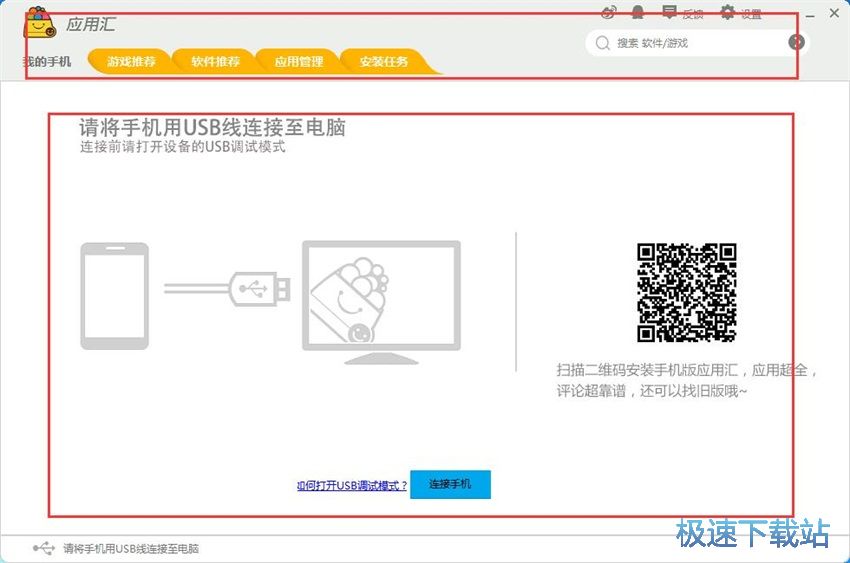The height and width of the screenshot is (563, 850).
Task: Open 设置 settings with the gear icon
Action: click(x=740, y=13)
